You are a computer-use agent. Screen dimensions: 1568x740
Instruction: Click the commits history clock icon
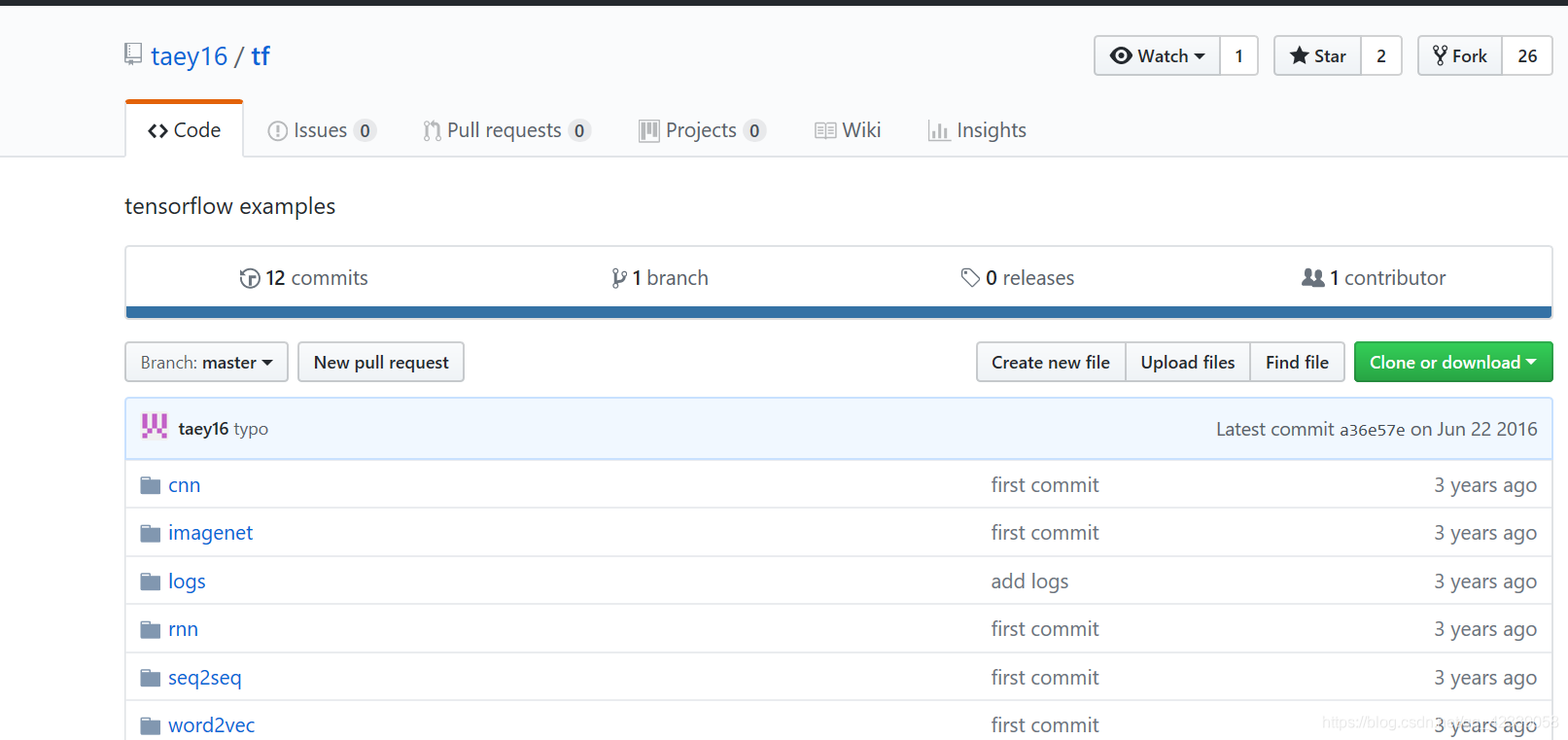[x=250, y=278]
